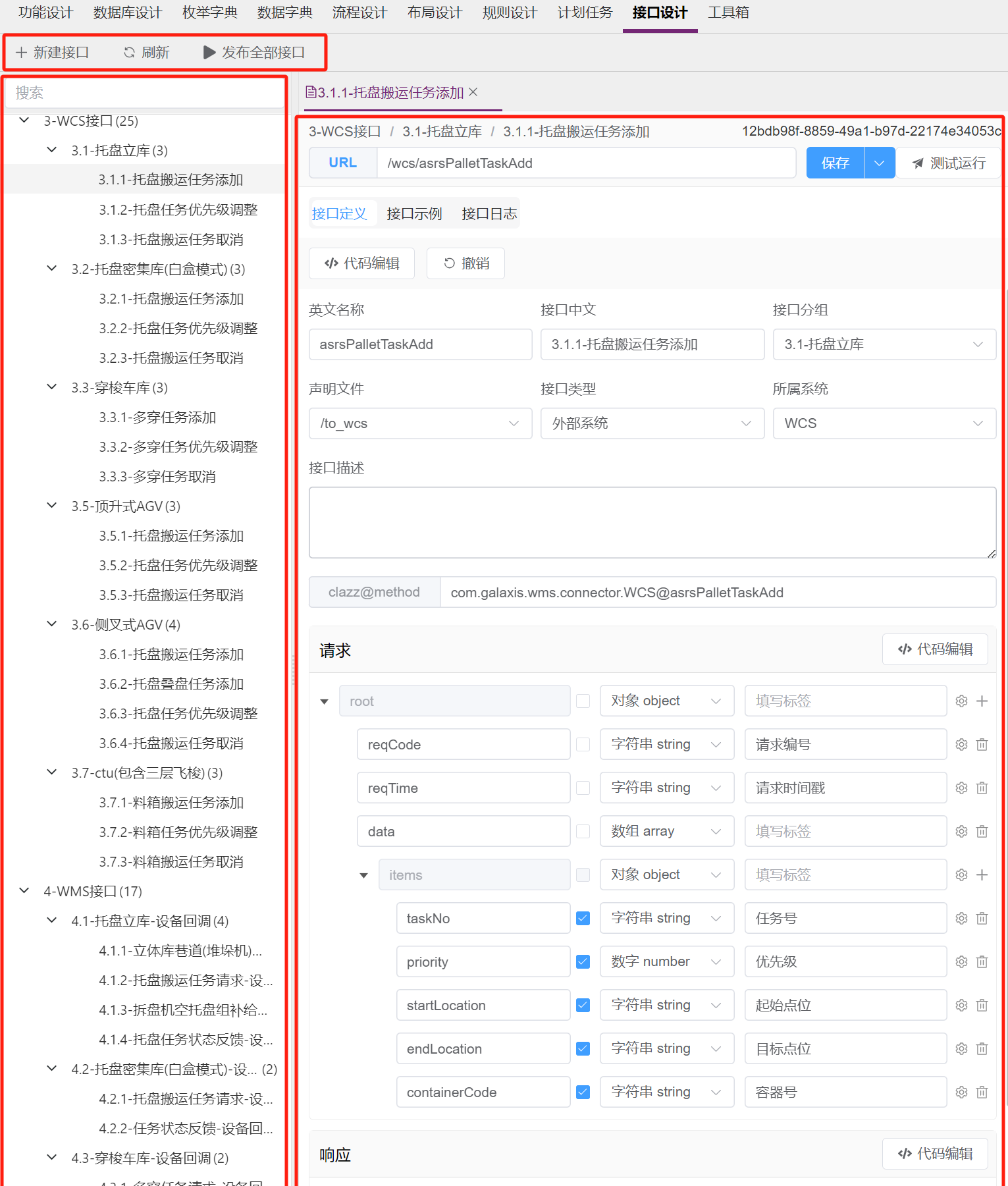
Task: Toggle the endLocation required checkbox
Action: click(583, 1048)
